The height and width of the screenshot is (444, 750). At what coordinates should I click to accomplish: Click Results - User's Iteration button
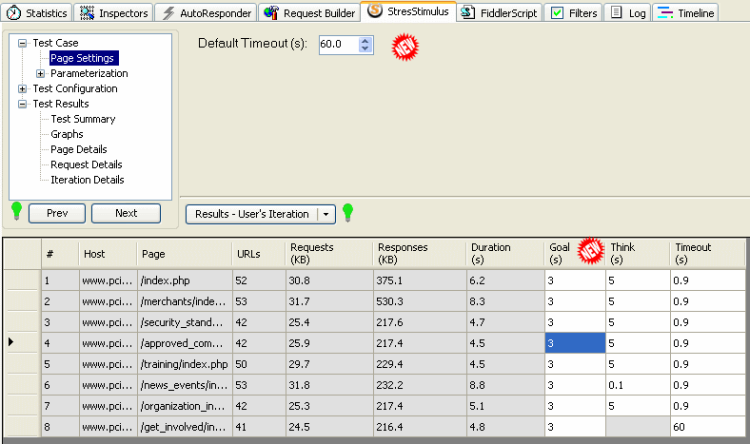(x=252, y=214)
